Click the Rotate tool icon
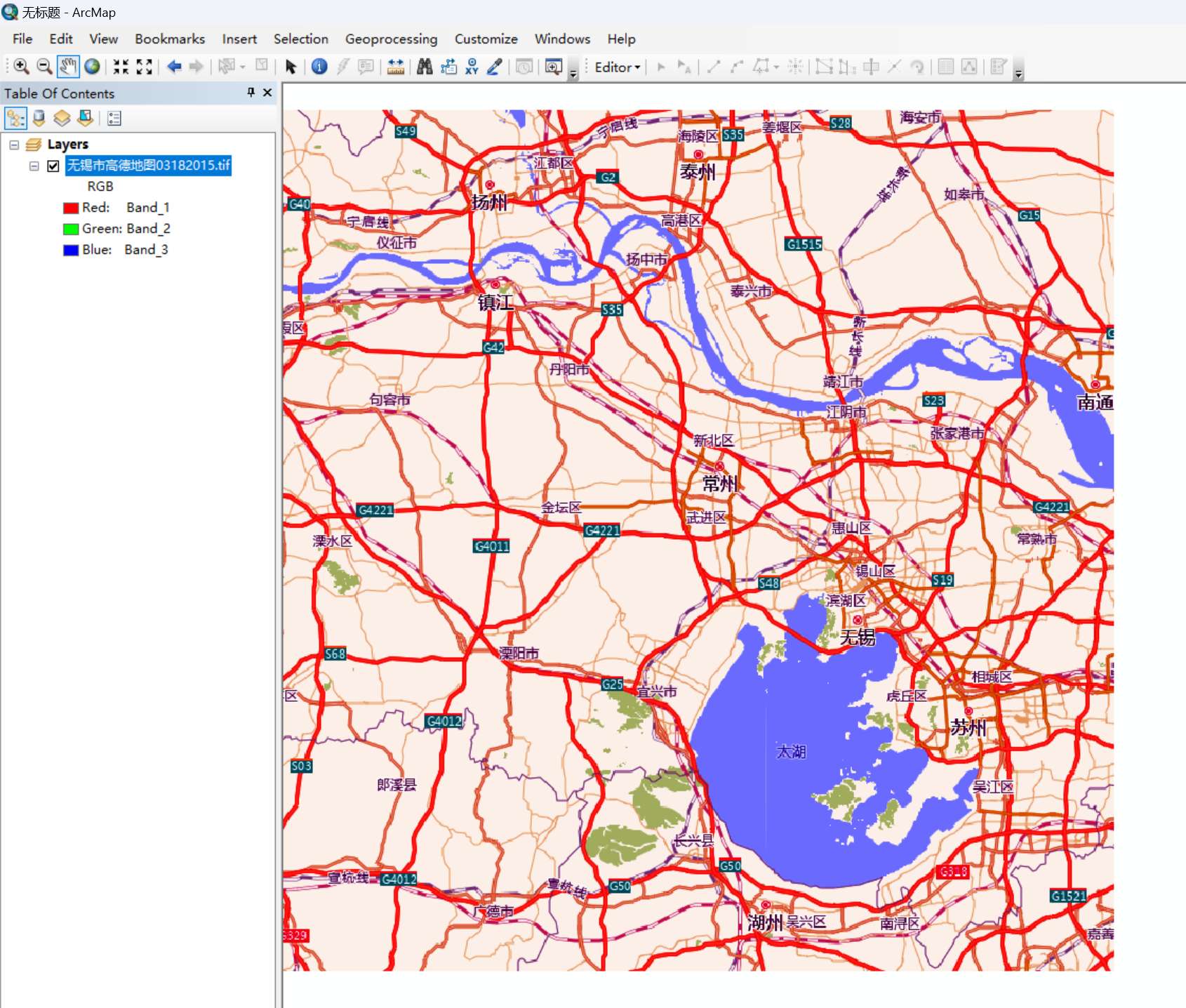 click(x=917, y=67)
